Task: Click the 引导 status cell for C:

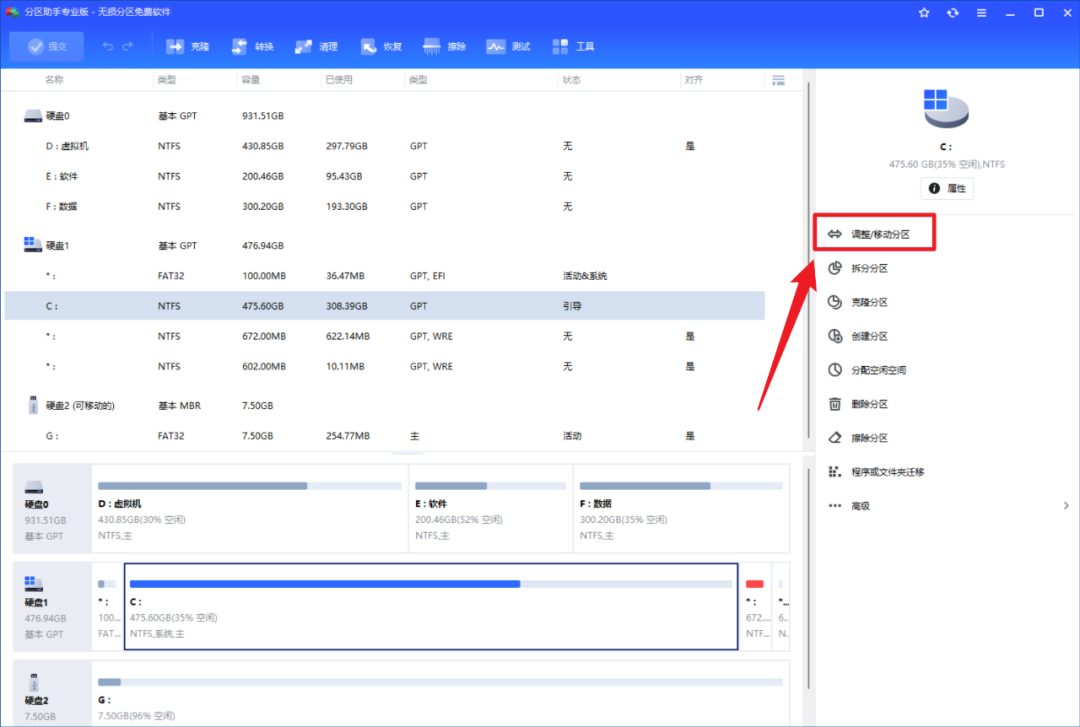Action: tap(572, 306)
